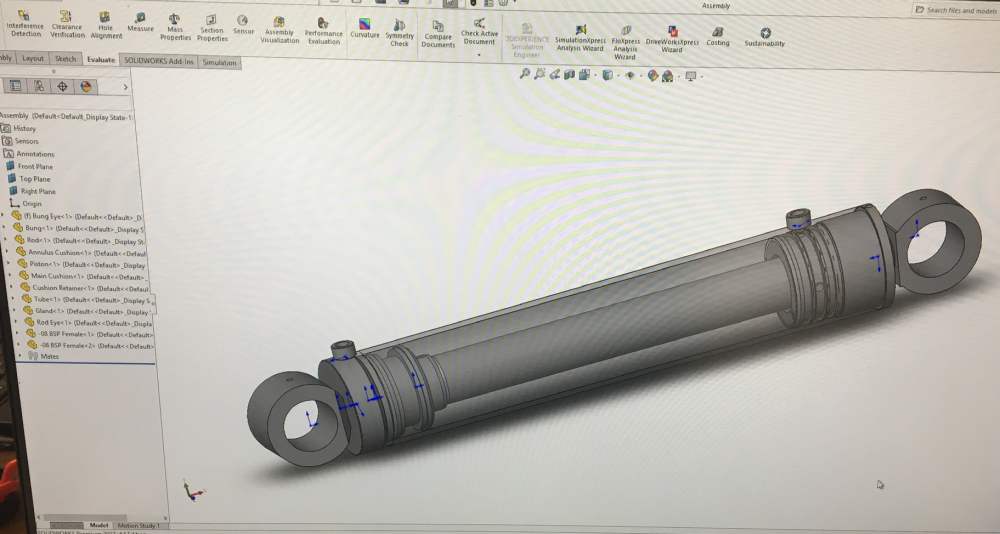The width and height of the screenshot is (1000, 534).
Task: Open the Costing tool
Action: tap(717, 37)
